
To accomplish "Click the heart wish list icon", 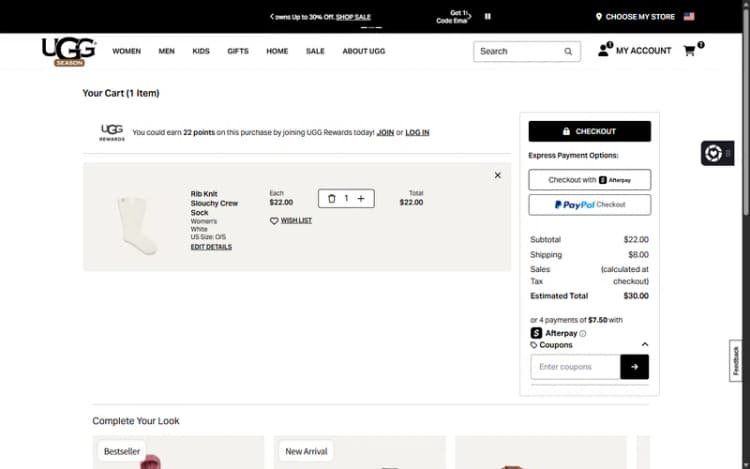I will coord(274,220).
